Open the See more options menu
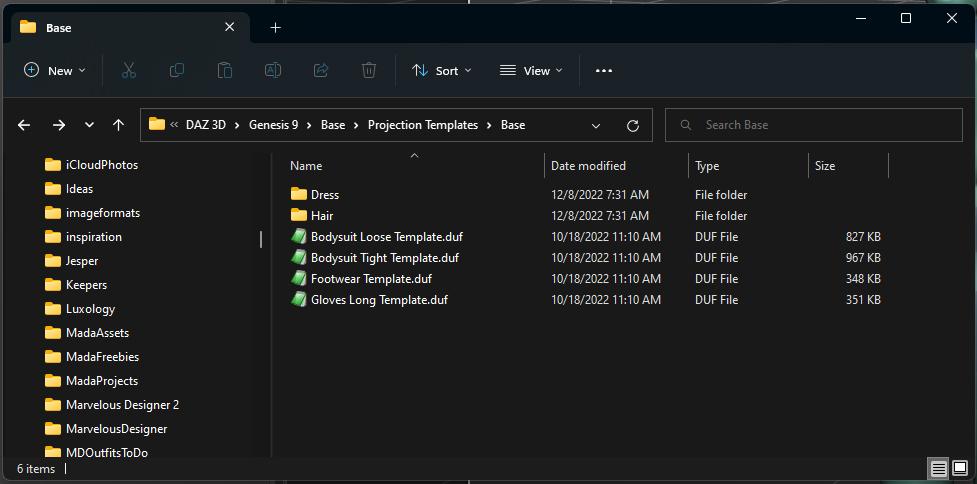The height and width of the screenshot is (484, 977). pyautogui.click(x=604, y=70)
